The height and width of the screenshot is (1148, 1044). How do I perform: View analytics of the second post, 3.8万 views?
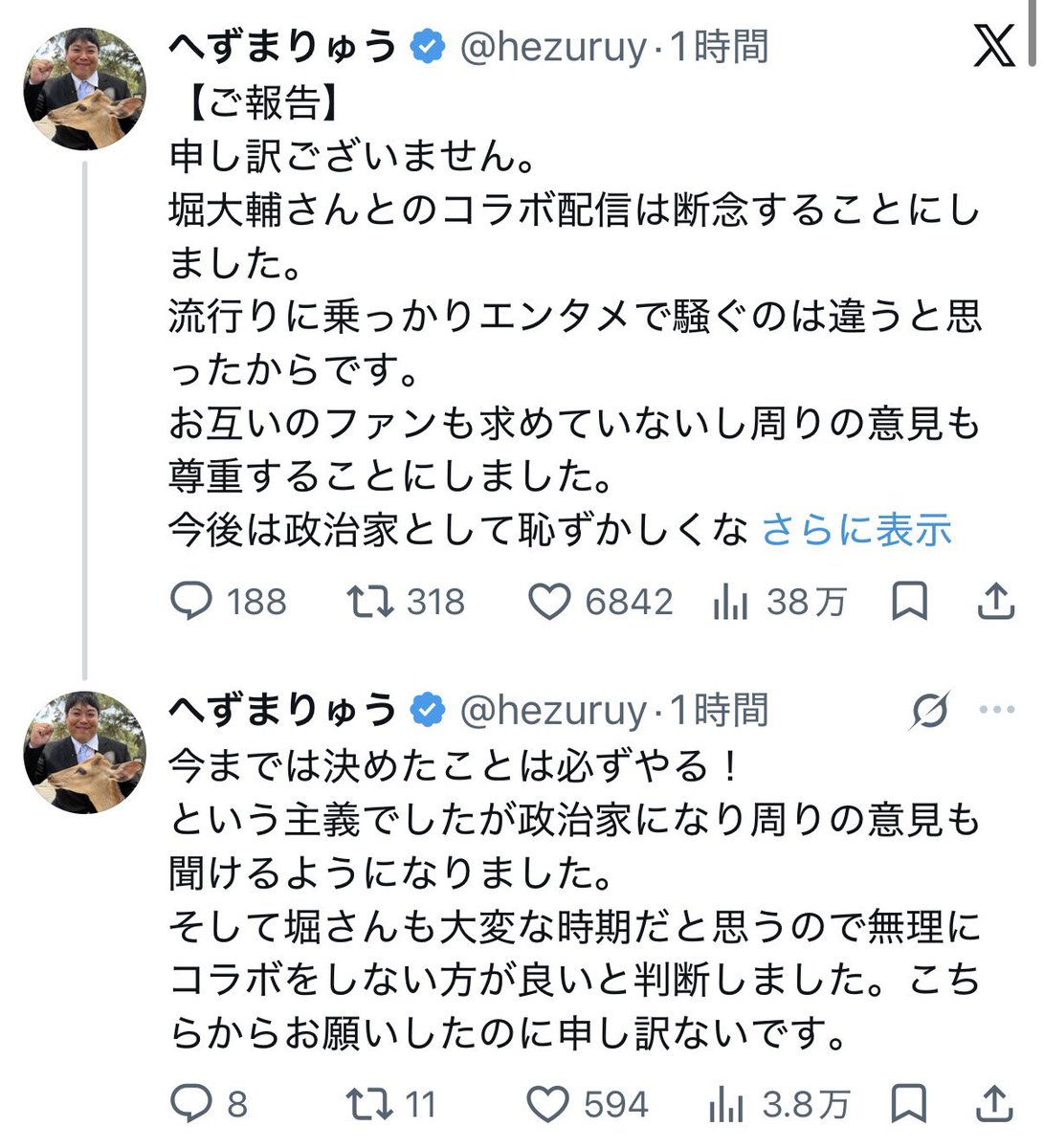pos(779,1105)
